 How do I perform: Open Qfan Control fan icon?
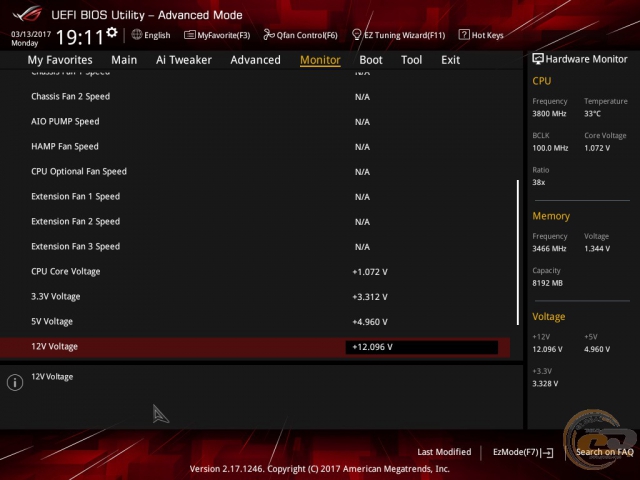(x=269, y=35)
